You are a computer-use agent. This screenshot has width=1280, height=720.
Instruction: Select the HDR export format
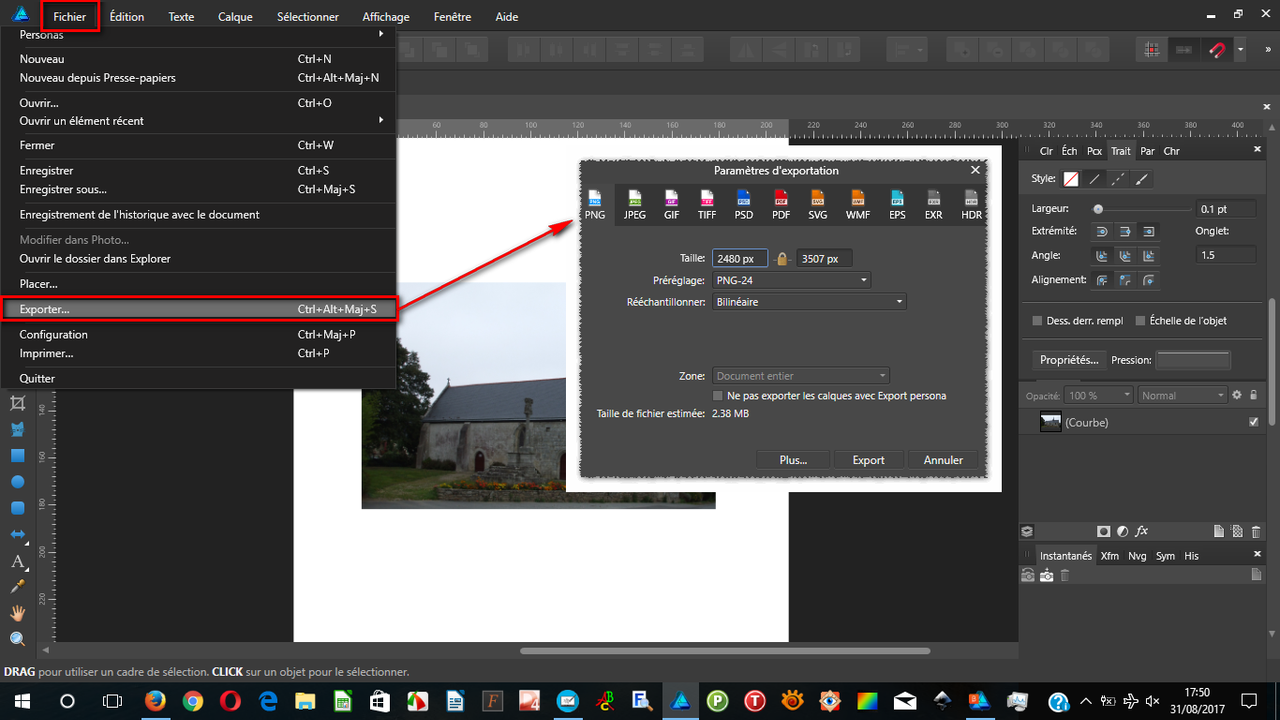tap(971, 205)
